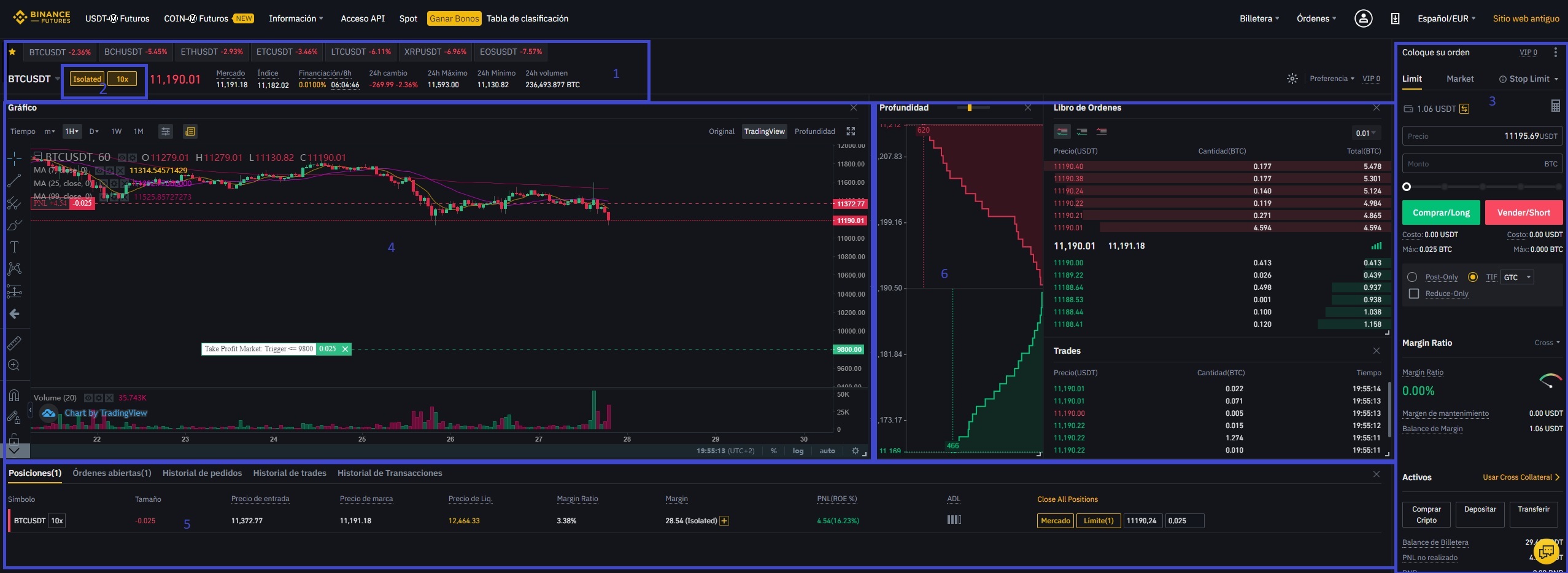
Task: Click the favorites star icon
Action: point(12,52)
